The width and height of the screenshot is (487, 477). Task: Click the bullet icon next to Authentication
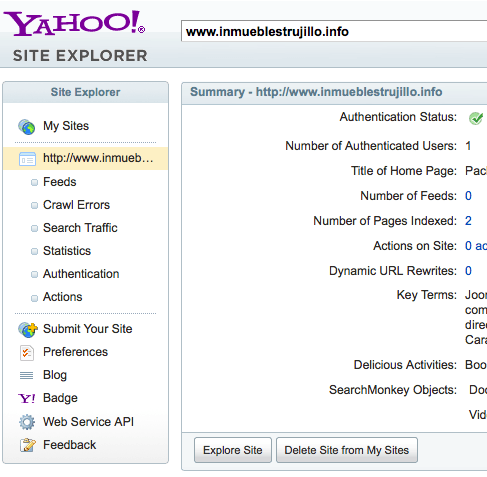34,274
